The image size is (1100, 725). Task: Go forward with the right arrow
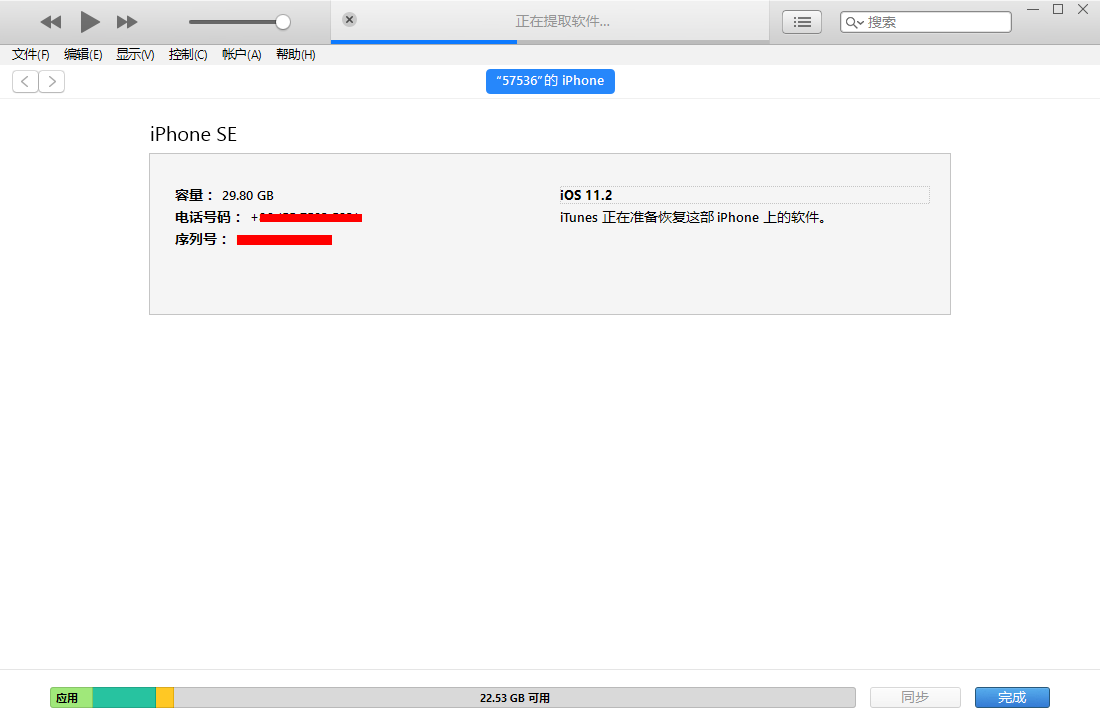(x=52, y=81)
